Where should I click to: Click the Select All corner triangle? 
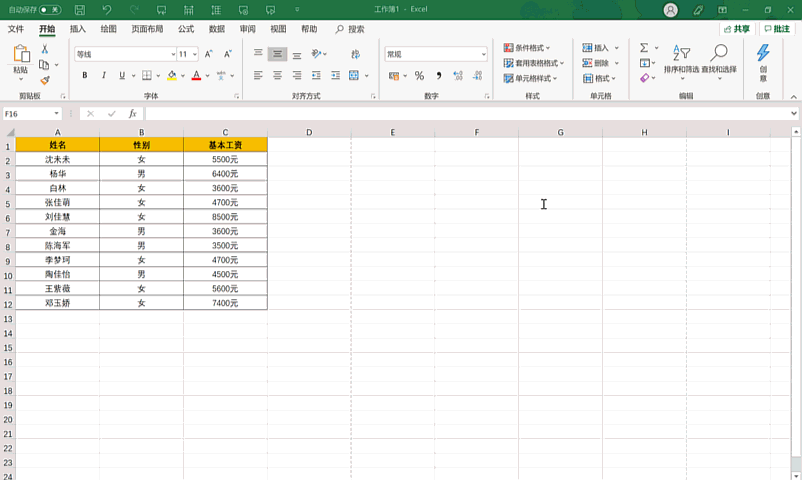click(x=10, y=133)
